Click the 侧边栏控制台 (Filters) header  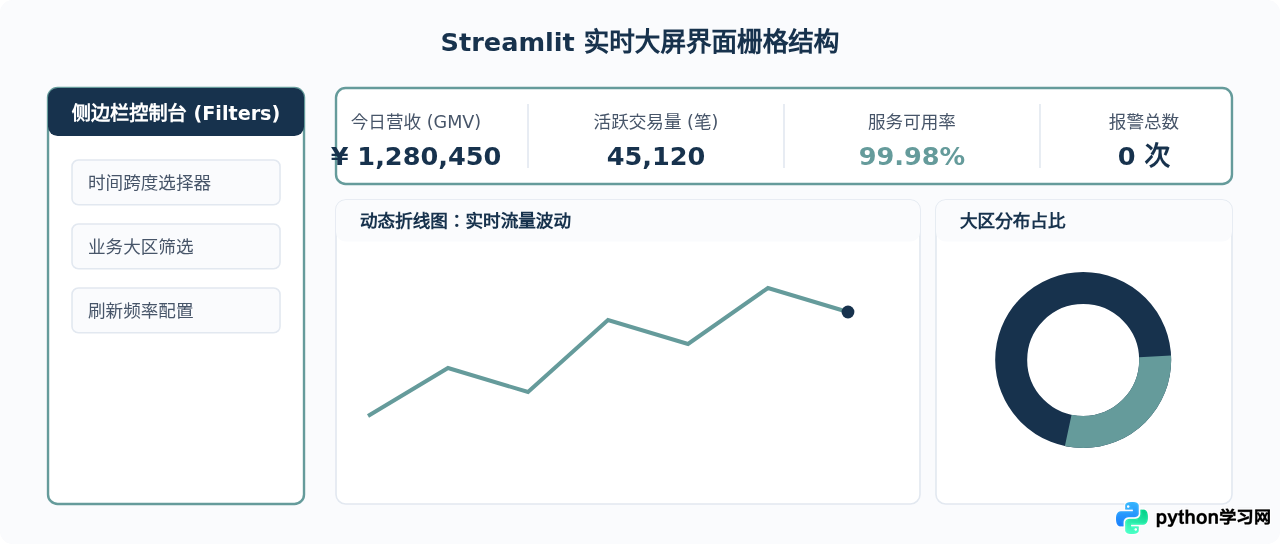pyautogui.click(x=176, y=112)
